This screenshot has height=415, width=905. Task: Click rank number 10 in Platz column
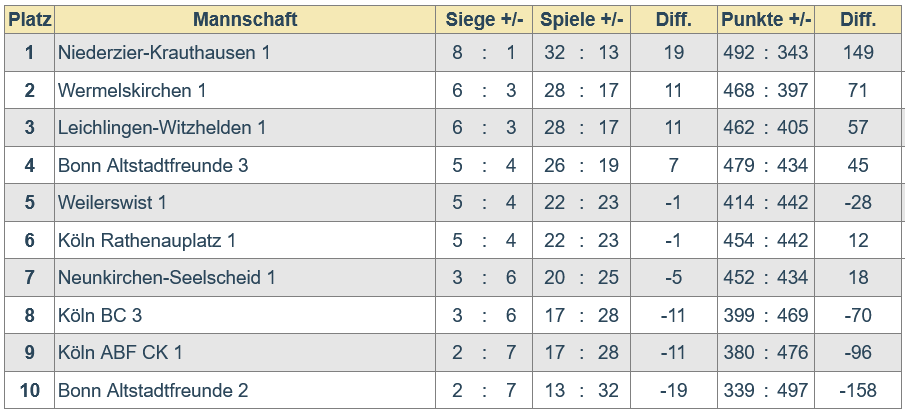tap(29, 390)
